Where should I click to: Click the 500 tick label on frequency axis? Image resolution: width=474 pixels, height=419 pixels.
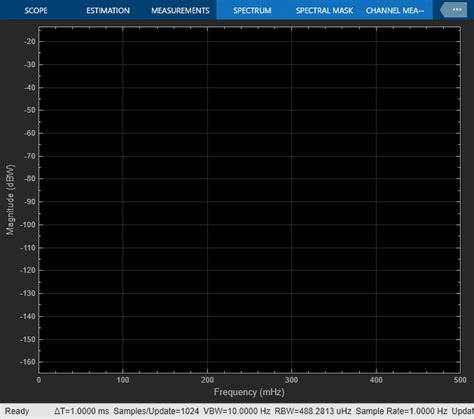coord(460,380)
